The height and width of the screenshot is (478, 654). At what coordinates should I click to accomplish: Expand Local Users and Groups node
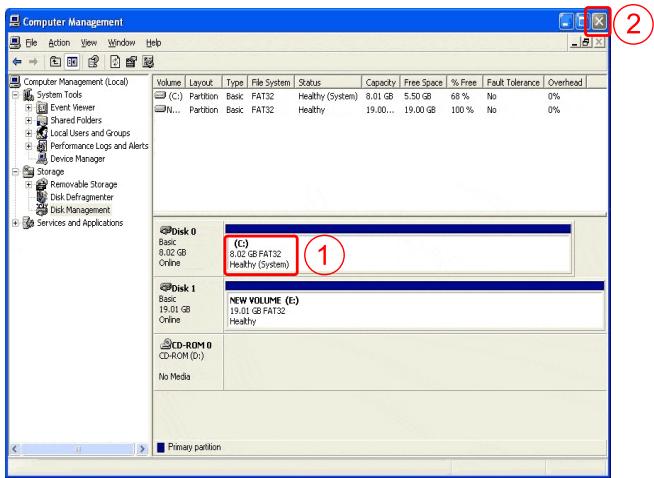29,133
